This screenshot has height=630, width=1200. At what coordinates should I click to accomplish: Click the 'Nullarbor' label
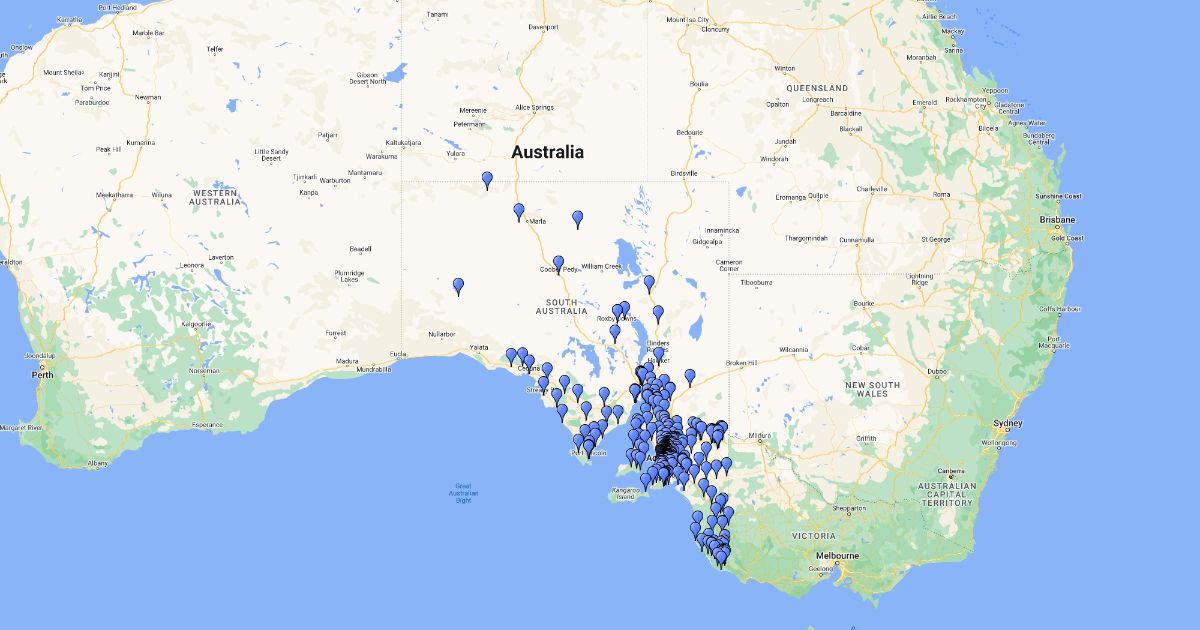441,333
